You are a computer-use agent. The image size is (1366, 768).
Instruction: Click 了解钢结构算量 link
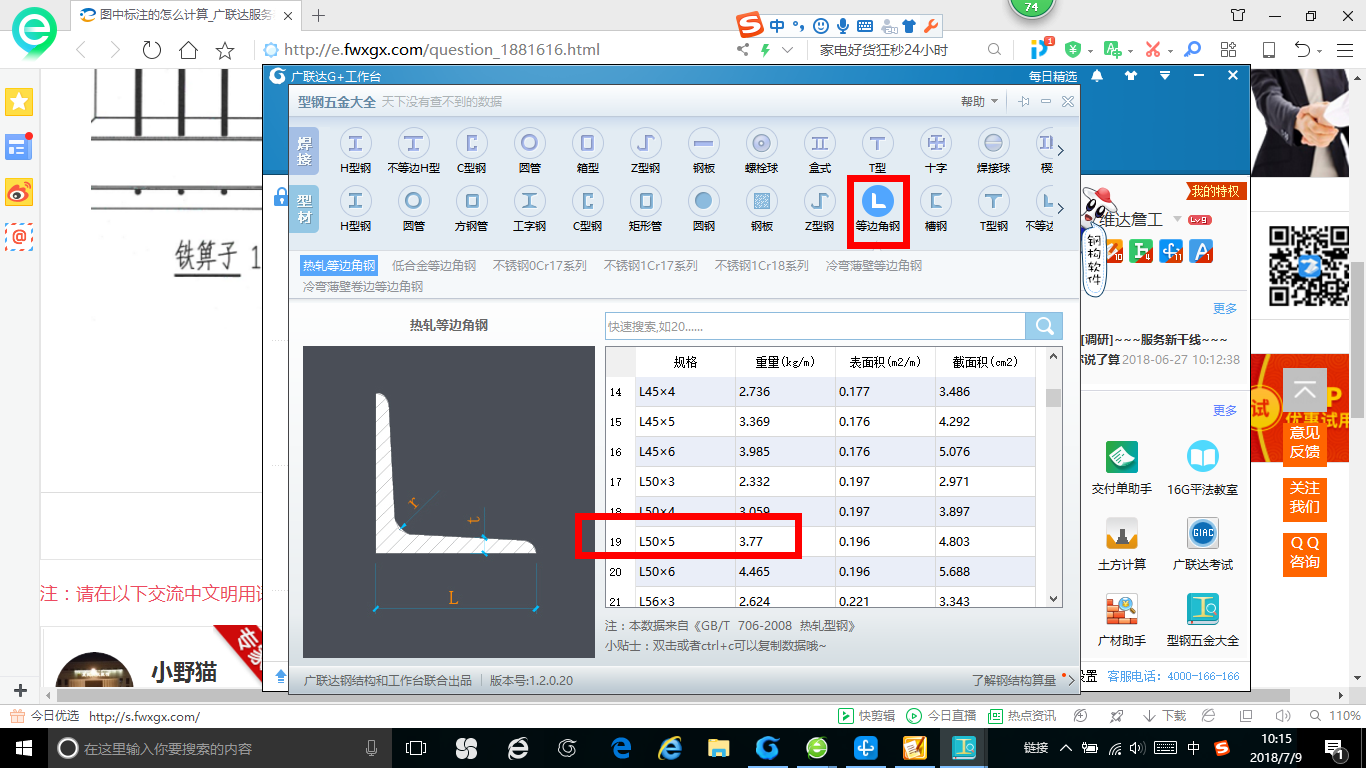coord(1014,680)
